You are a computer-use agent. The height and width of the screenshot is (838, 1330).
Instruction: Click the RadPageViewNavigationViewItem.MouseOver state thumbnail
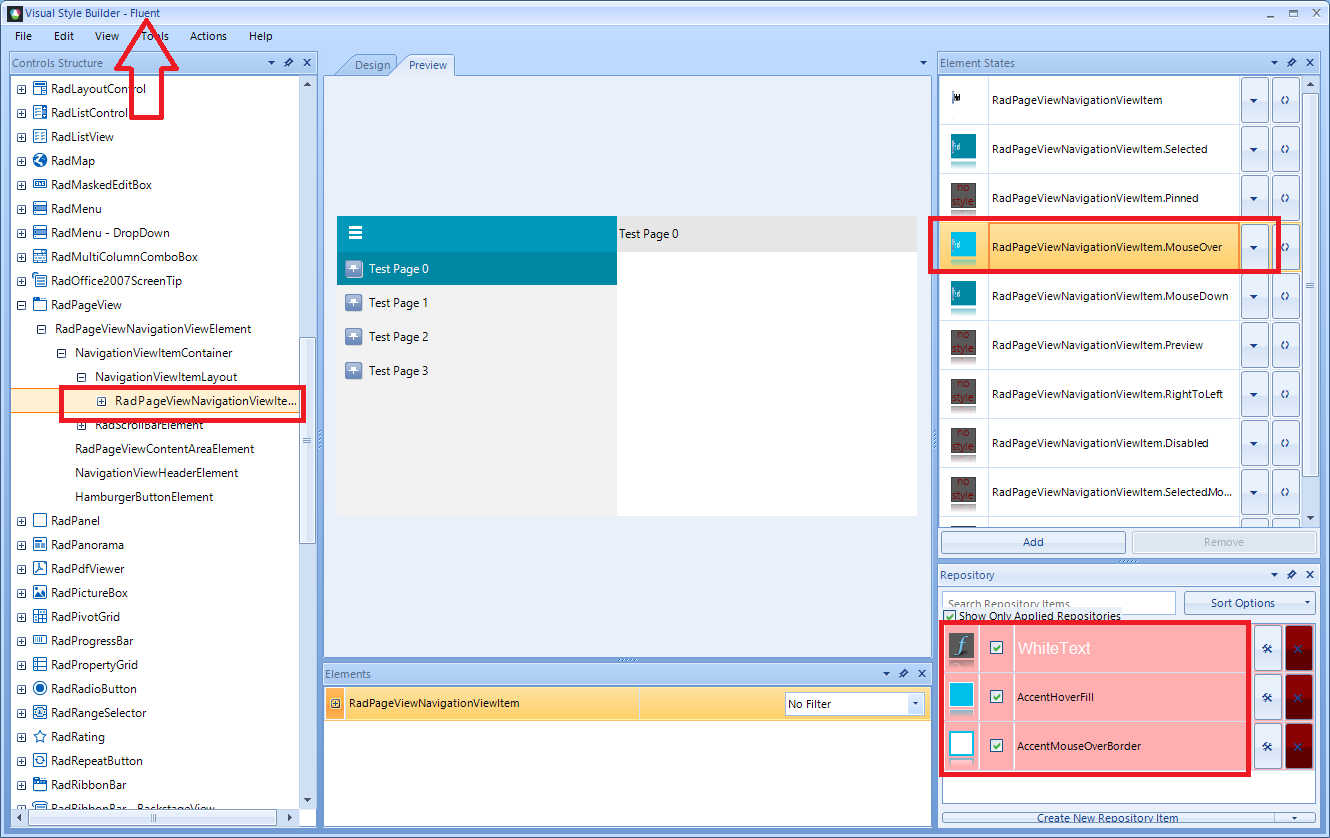pos(963,245)
